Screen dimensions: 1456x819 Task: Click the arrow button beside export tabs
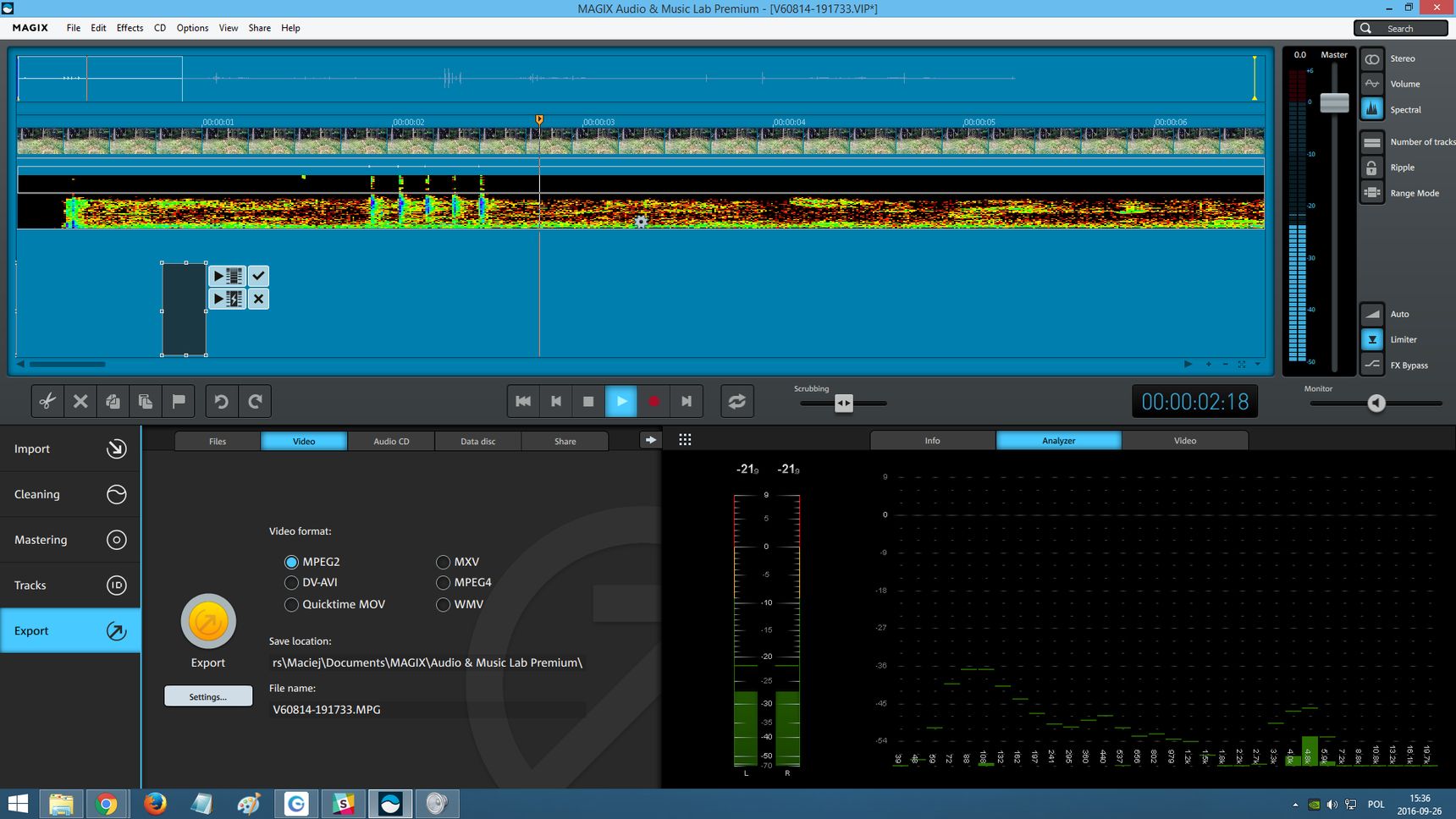pyautogui.click(x=650, y=439)
